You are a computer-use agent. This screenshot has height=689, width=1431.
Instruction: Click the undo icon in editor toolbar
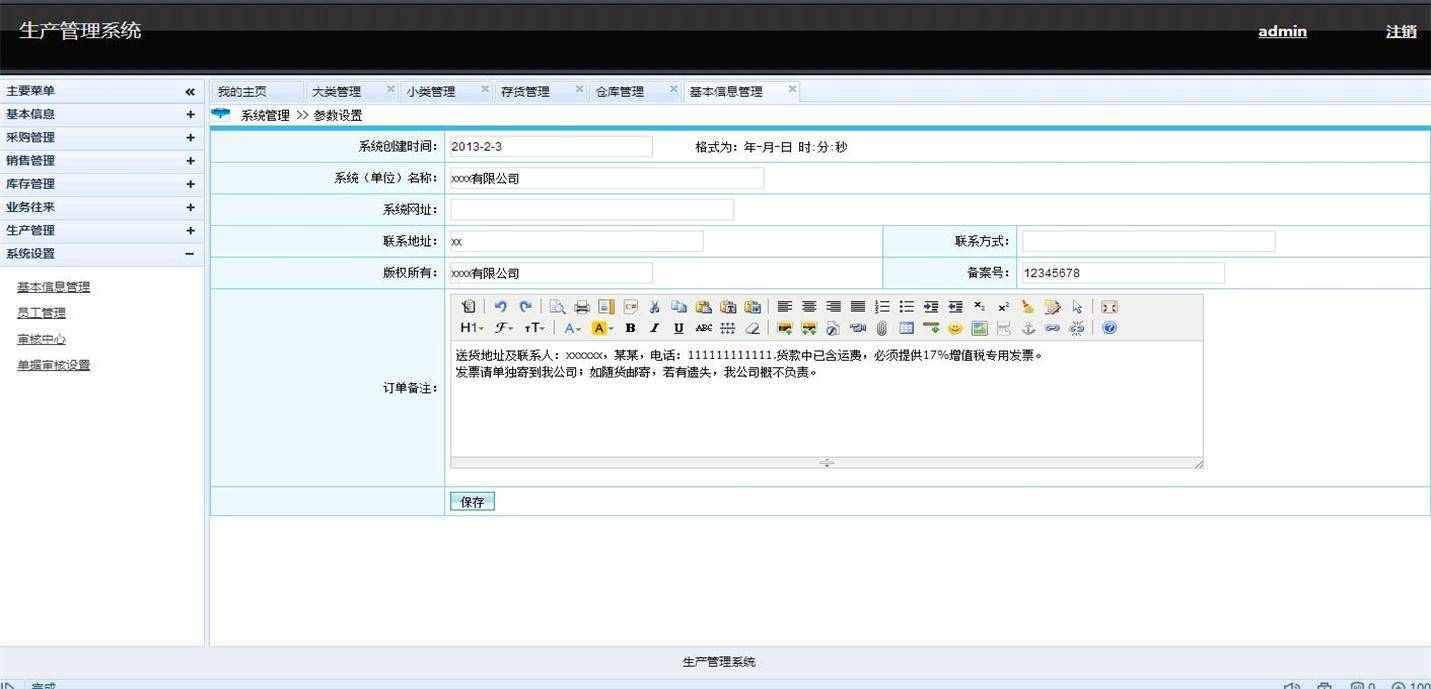[x=501, y=307]
